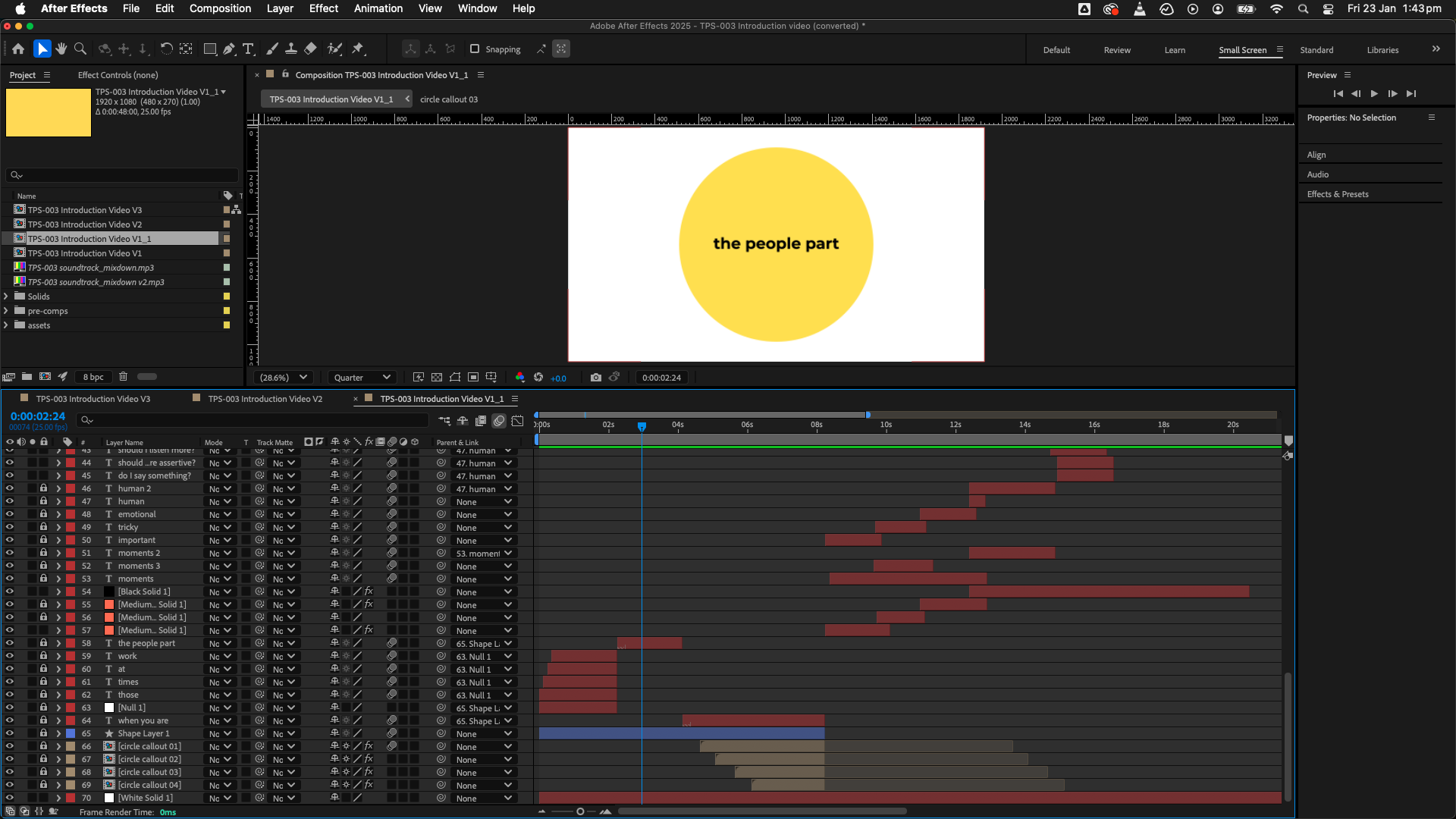Select the Pen tool in toolbar
Viewport: 1456px width, 819px height.
[229, 49]
